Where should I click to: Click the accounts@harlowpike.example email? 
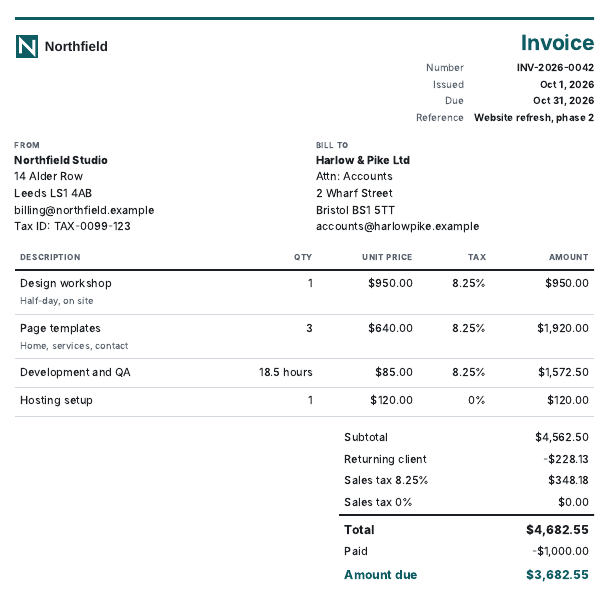coord(398,226)
